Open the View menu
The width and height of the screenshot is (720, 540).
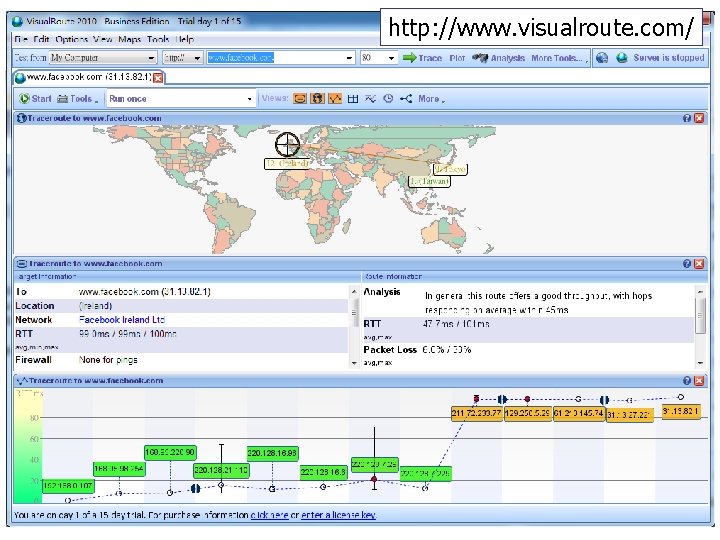click(x=103, y=39)
